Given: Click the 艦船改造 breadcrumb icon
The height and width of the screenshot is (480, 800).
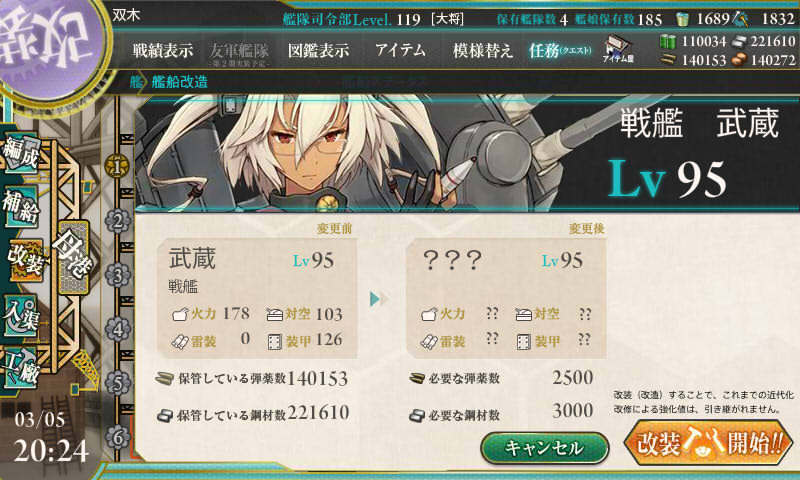Looking at the screenshot, I should point(136,82).
